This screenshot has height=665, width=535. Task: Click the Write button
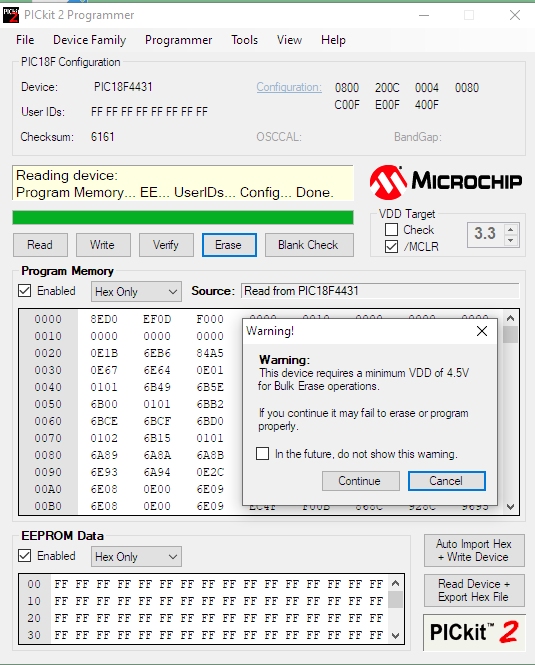[x=103, y=245]
